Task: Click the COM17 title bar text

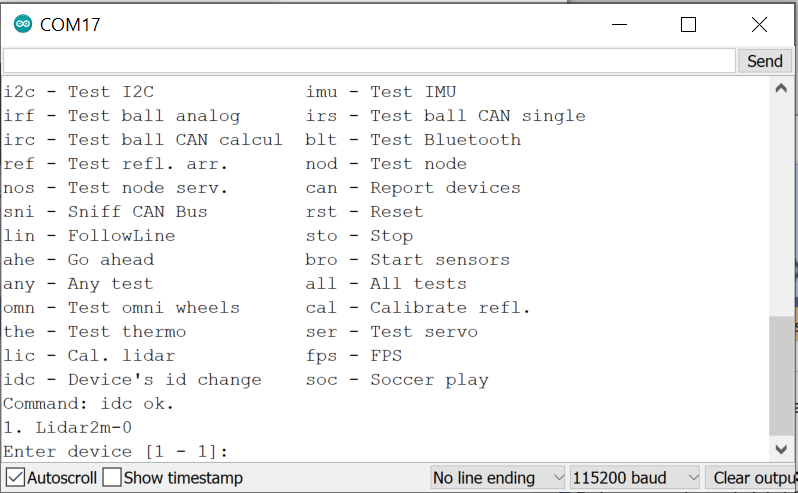Action: pos(70,24)
